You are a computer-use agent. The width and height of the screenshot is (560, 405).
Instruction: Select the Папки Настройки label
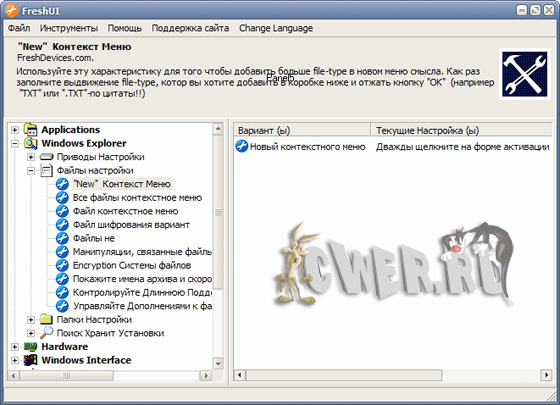94,320
